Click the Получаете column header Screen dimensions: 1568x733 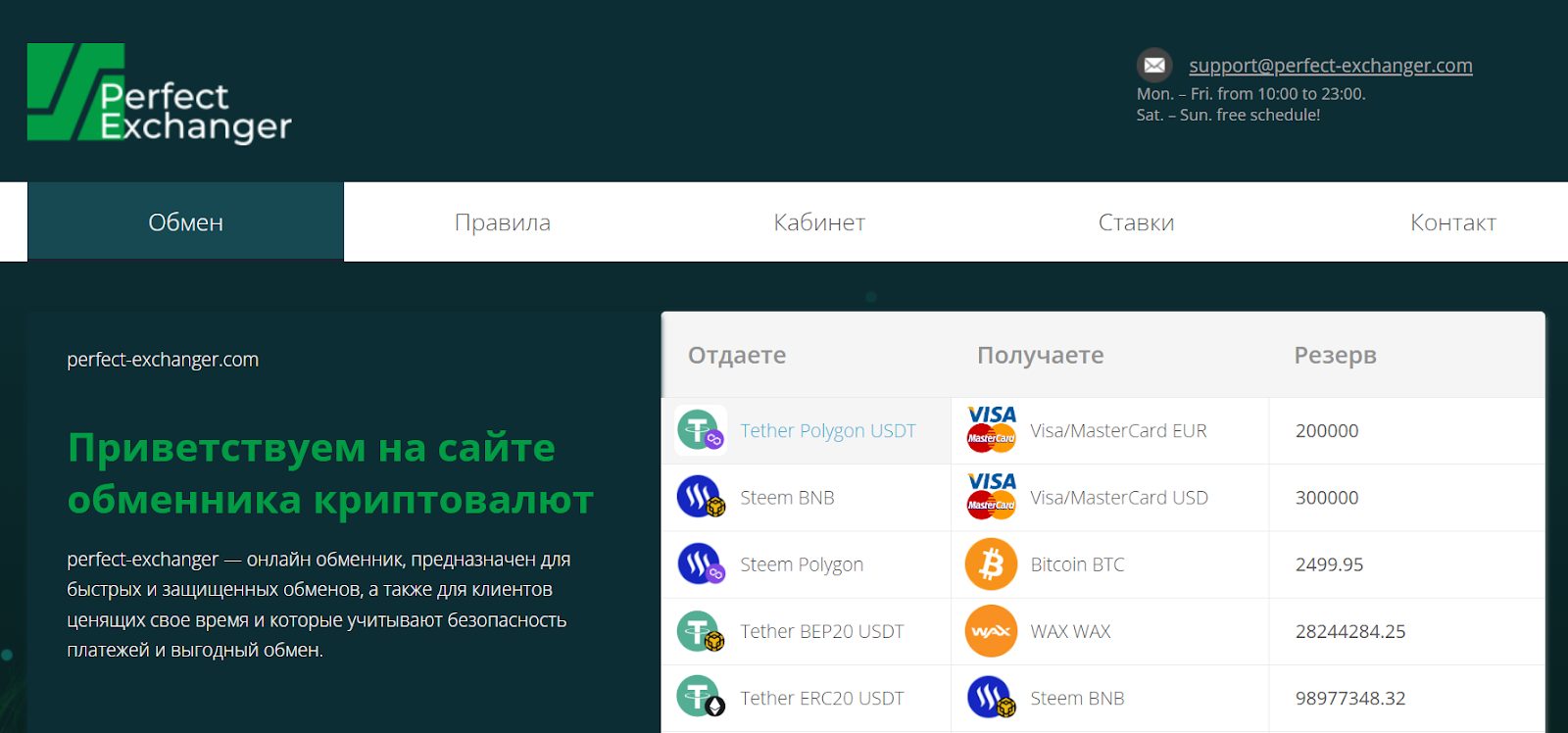[1041, 355]
